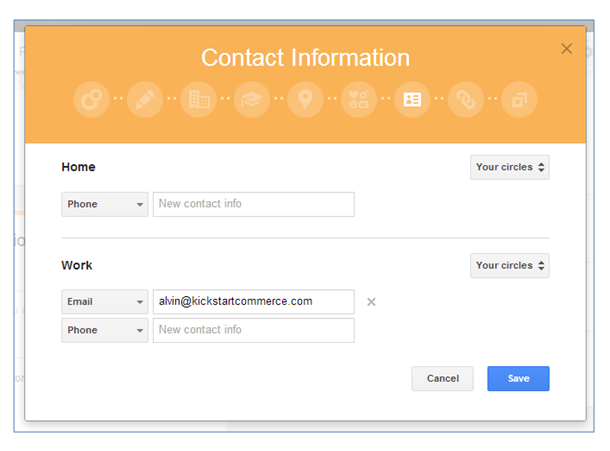Open Work 'Your circles' visibility dropdown

(x=510, y=265)
